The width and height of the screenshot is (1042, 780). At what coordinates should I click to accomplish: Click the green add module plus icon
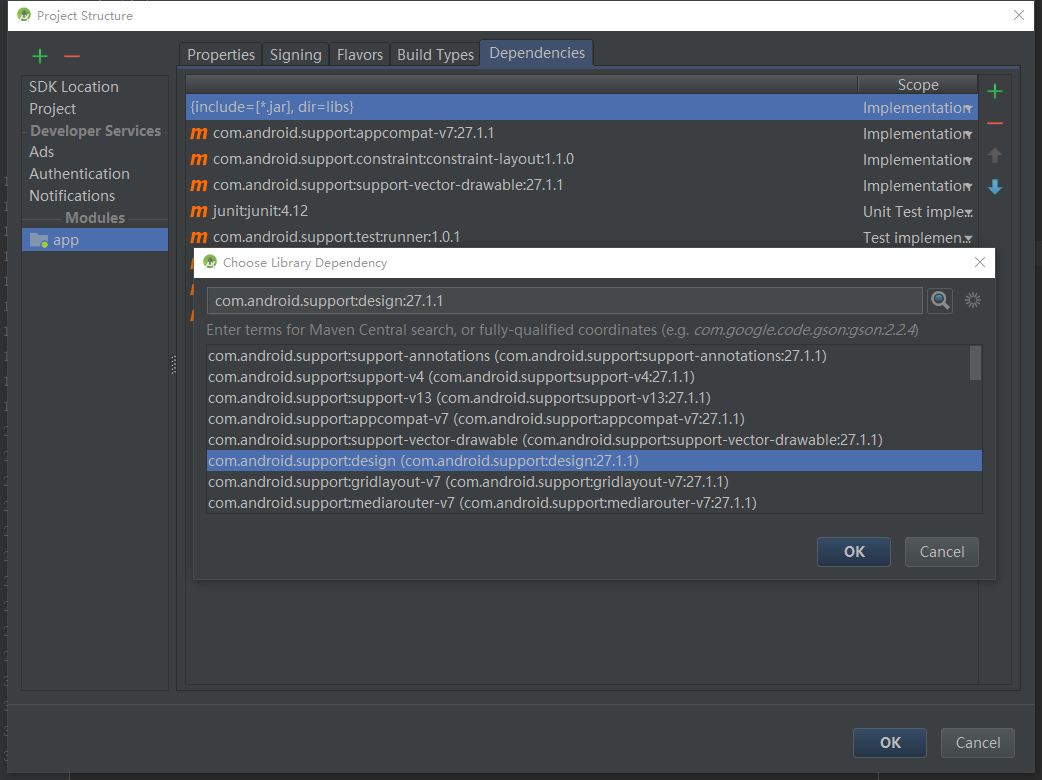tap(40, 56)
